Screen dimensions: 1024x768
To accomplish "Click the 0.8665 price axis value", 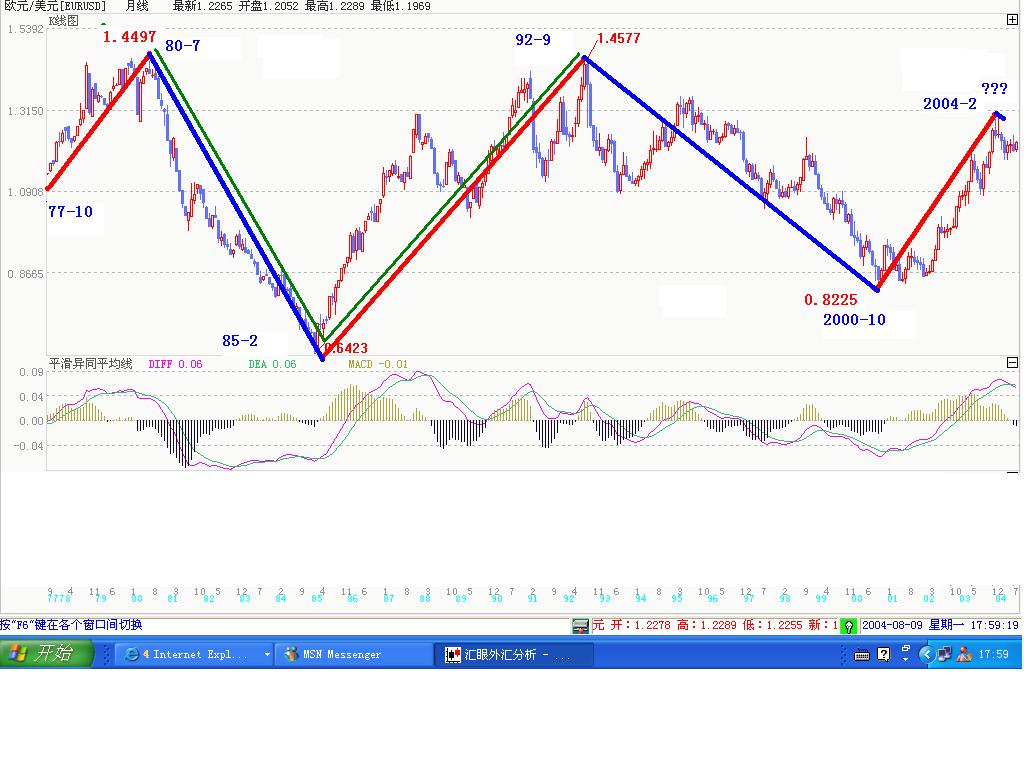I will (25, 274).
